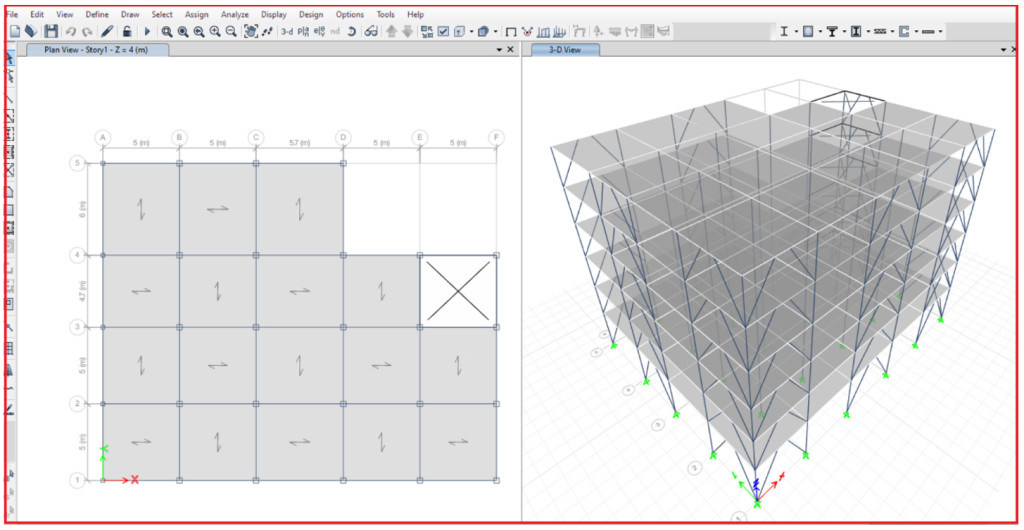This screenshot has width=1024, height=530.
Task: Open the Assign menu
Action: pos(197,14)
